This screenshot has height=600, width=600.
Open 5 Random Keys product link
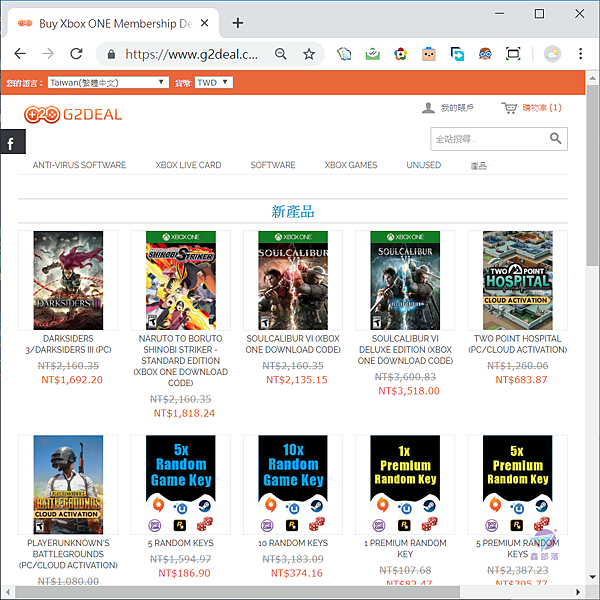[181, 543]
